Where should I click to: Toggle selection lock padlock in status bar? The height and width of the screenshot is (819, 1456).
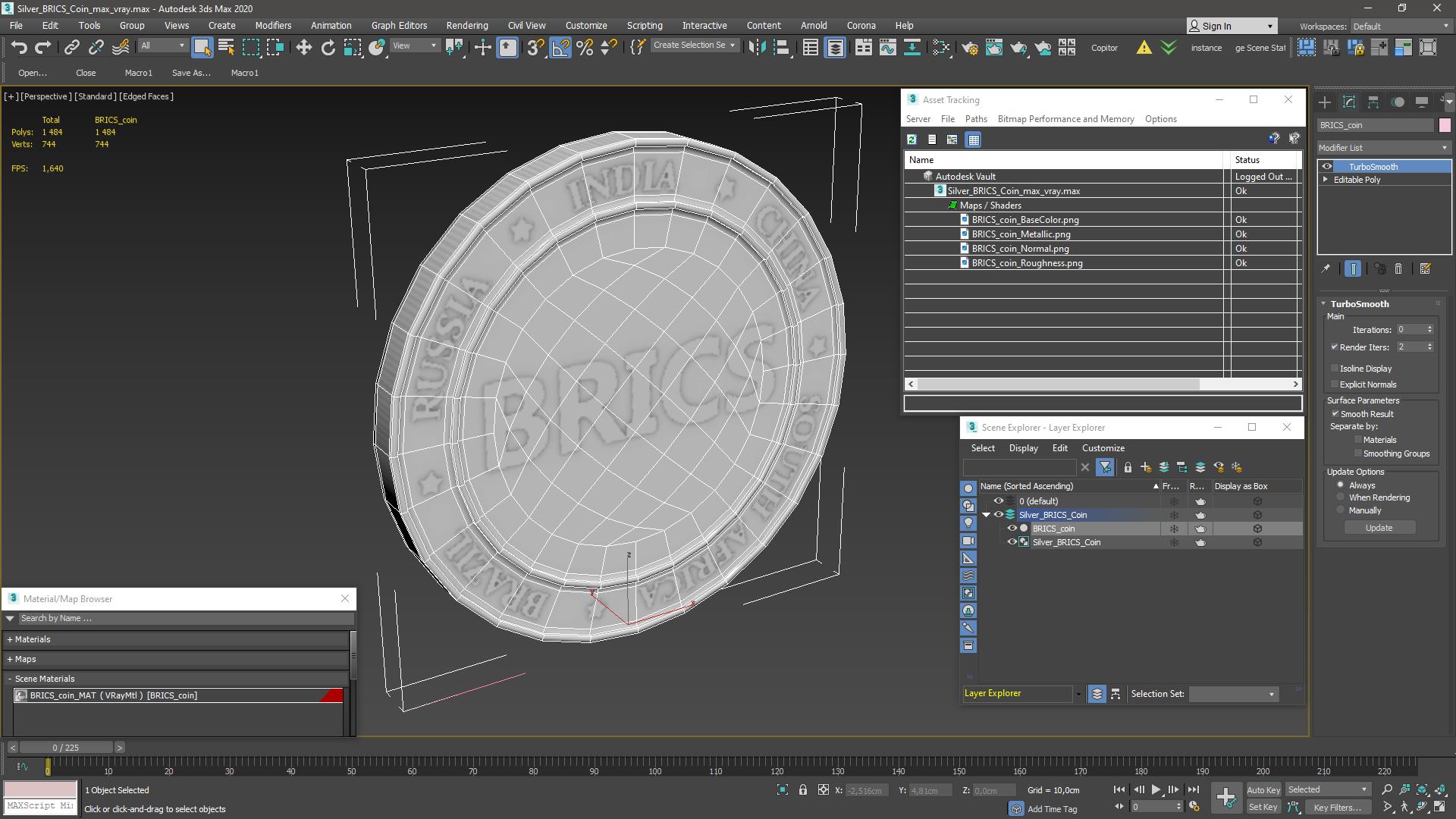[x=803, y=790]
